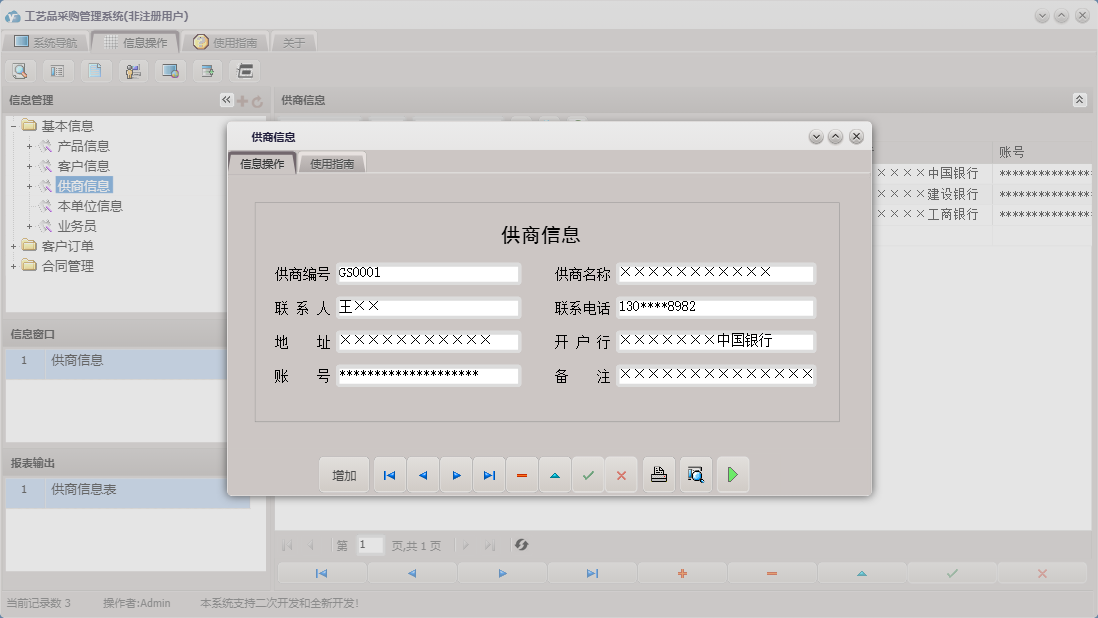The image size is (1098, 618).
Task: Click the 供商名称 input field
Action: pos(715,273)
